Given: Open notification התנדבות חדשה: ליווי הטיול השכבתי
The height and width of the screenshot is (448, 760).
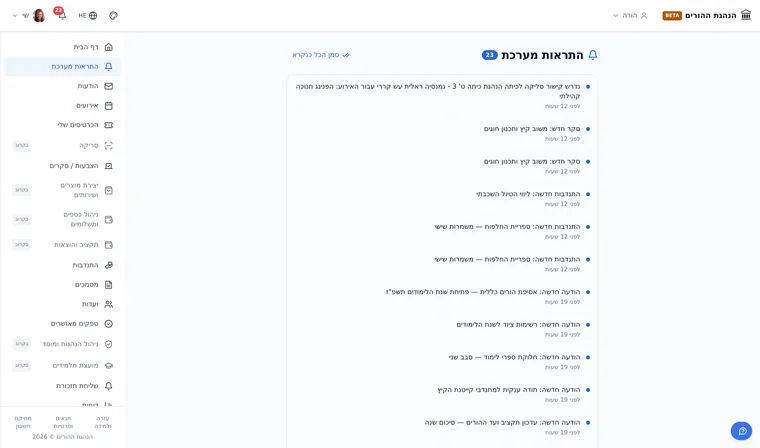Looking at the screenshot, I should coord(442,198).
